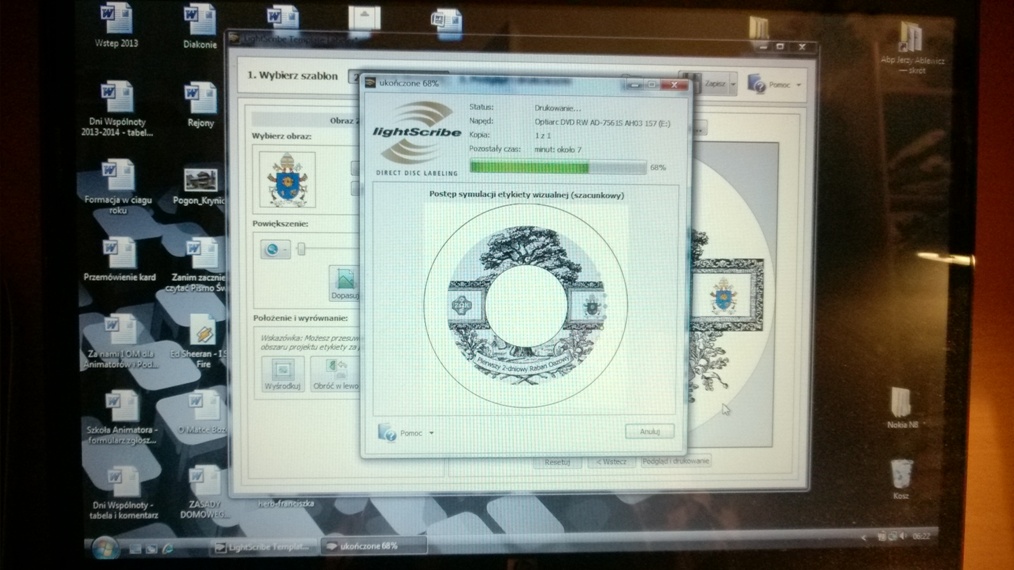1014x570 pixels.
Task: Open the Nokia N8 folder
Action: click(x=901, y=408)
